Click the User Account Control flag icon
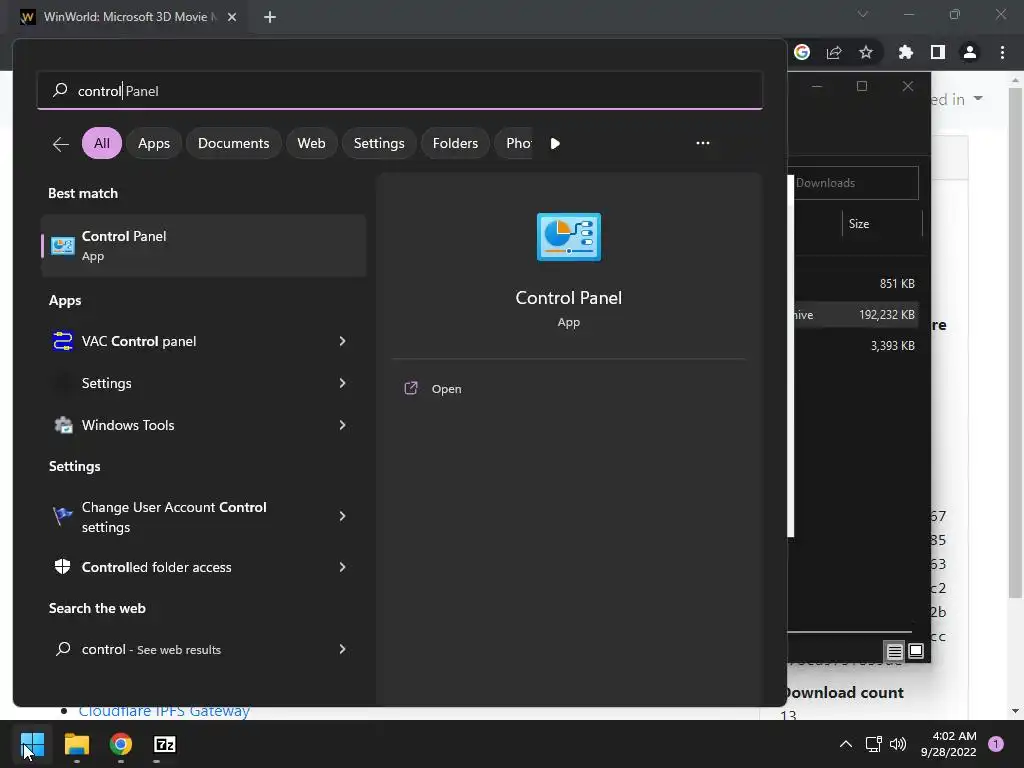This screenshot has height=768, width=1024. pyautogui.click(x=63, y=516)
